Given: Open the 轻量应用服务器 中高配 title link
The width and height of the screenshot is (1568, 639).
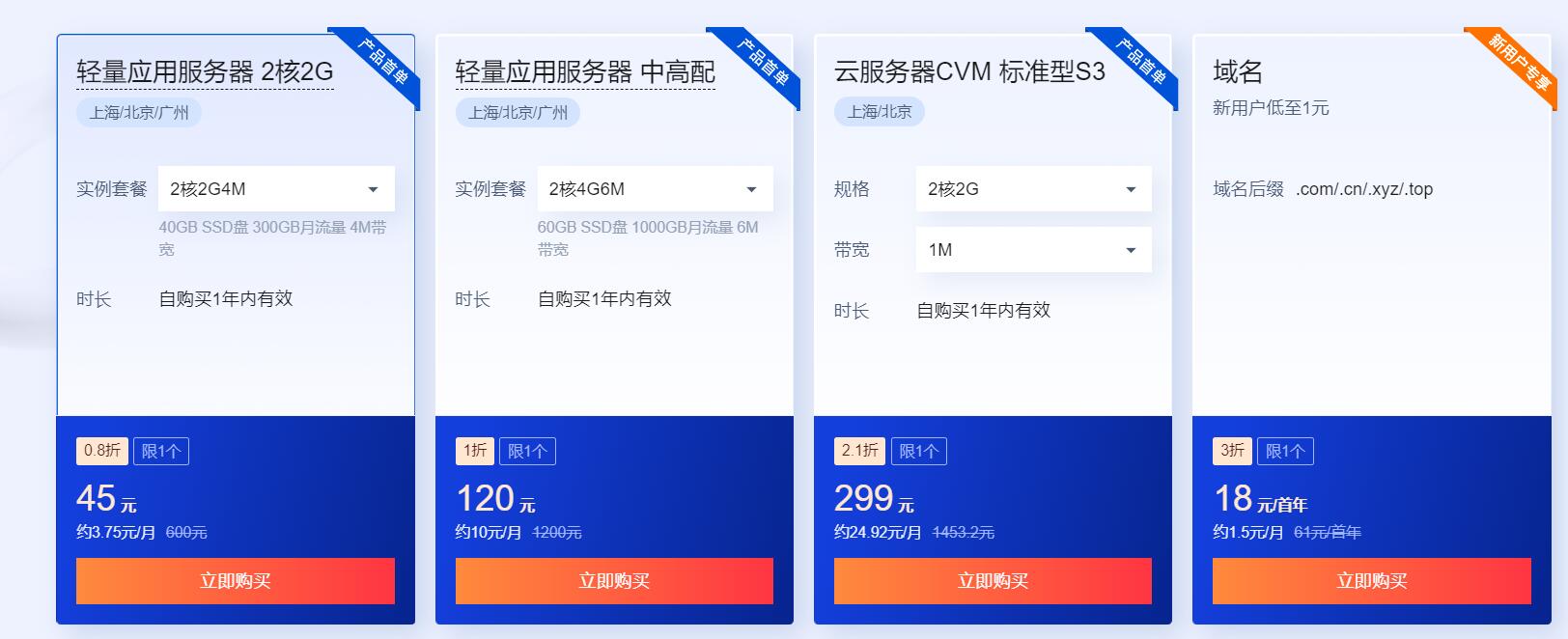Looking at the screenshot, I should (585, 71).
